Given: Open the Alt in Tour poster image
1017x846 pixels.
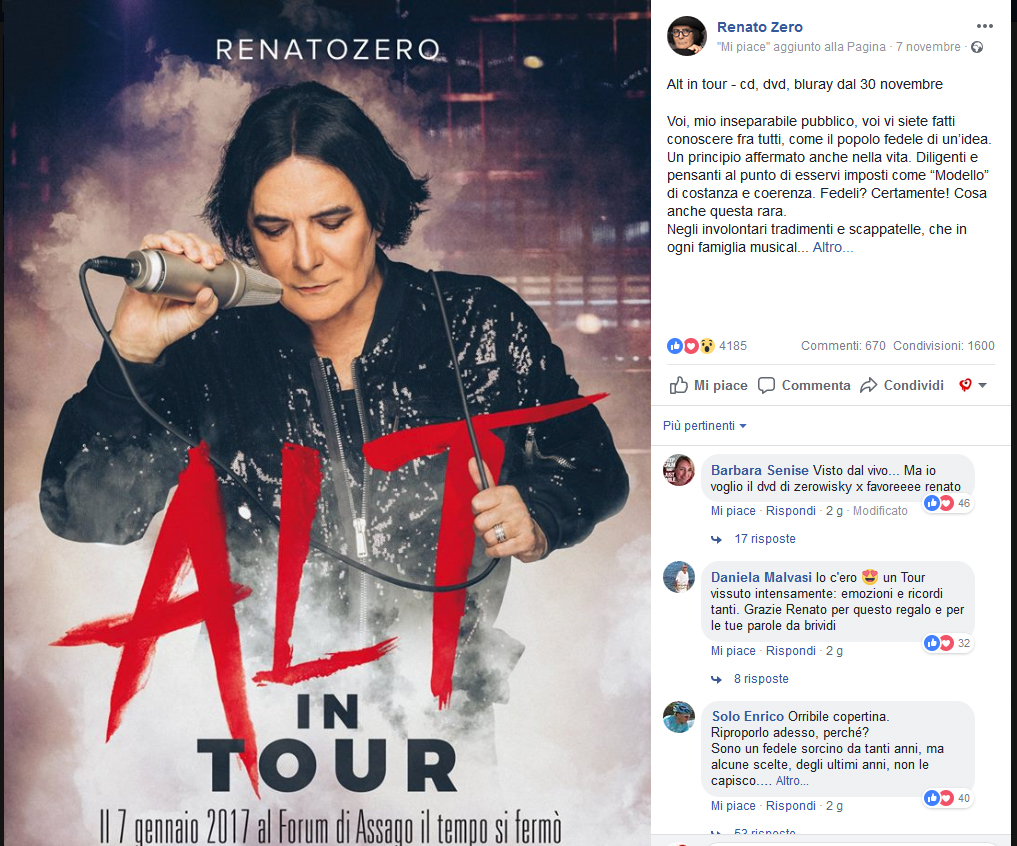Looking at the screenshot, I should (x=327, y=423).
